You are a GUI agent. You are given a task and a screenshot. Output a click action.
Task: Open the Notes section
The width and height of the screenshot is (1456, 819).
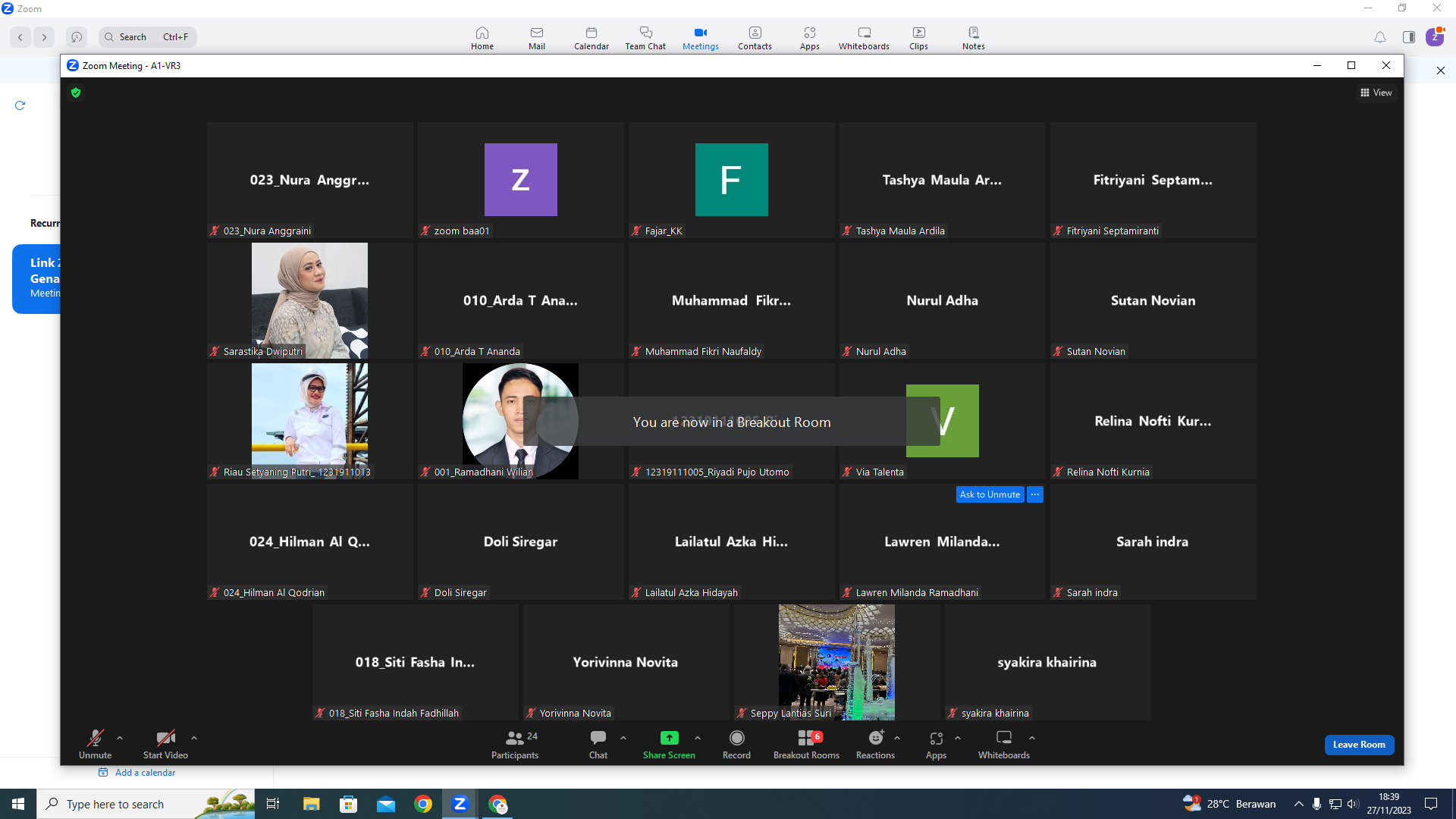[x=974, y=37]
